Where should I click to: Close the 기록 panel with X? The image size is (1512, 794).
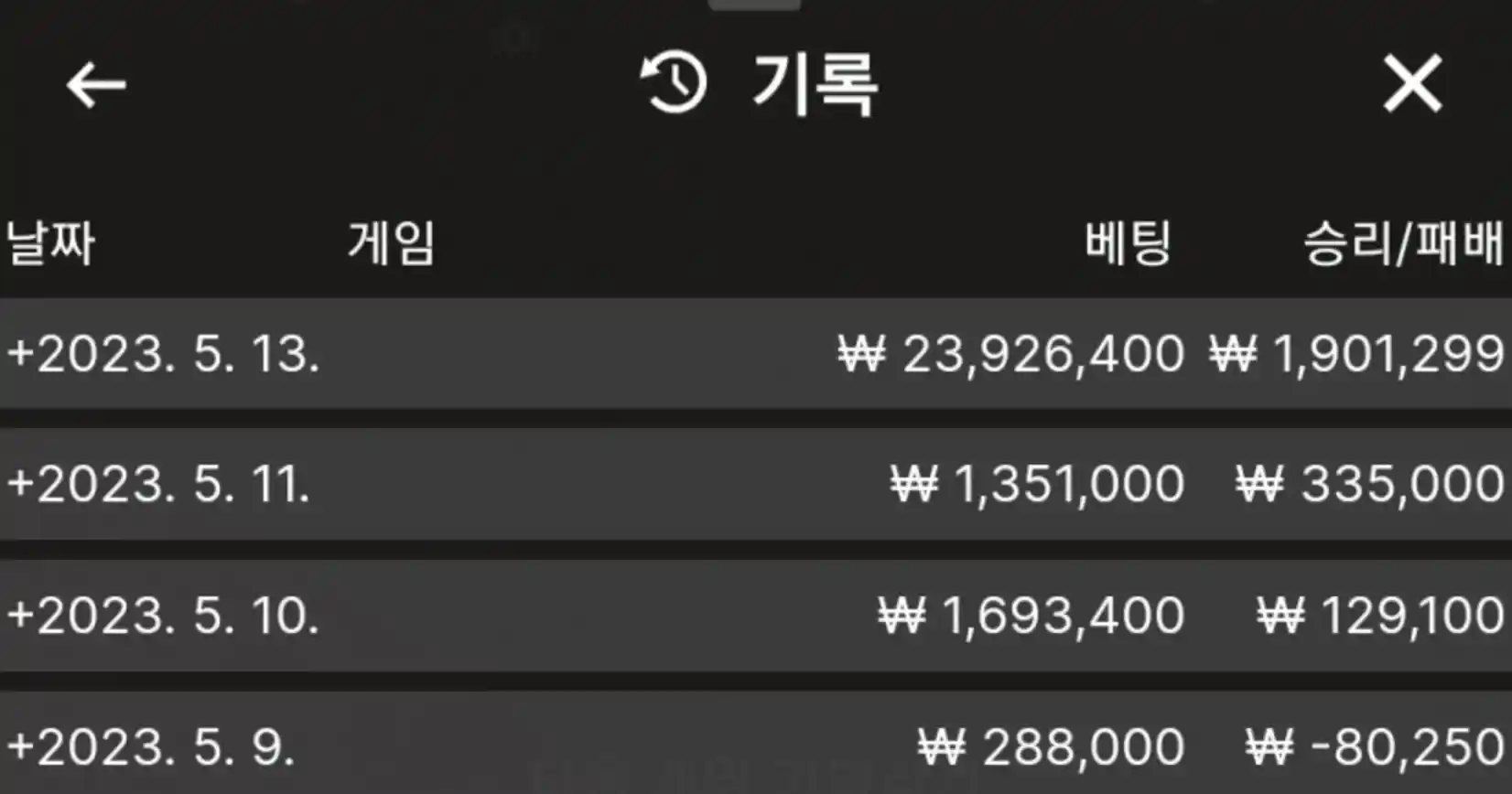tap(1412, 84)
